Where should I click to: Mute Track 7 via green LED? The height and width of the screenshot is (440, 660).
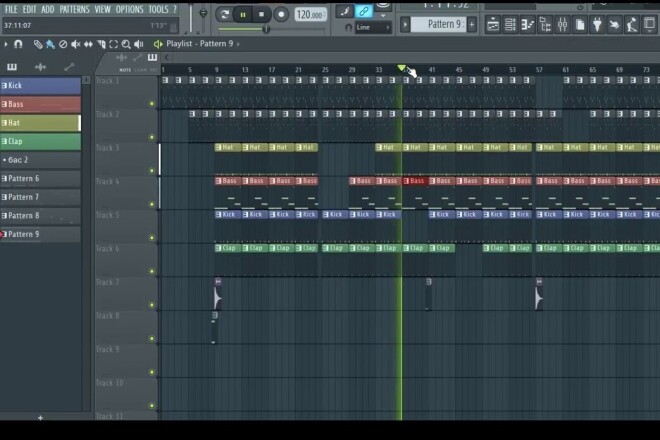pyautogui.click(x=152, y=305)
